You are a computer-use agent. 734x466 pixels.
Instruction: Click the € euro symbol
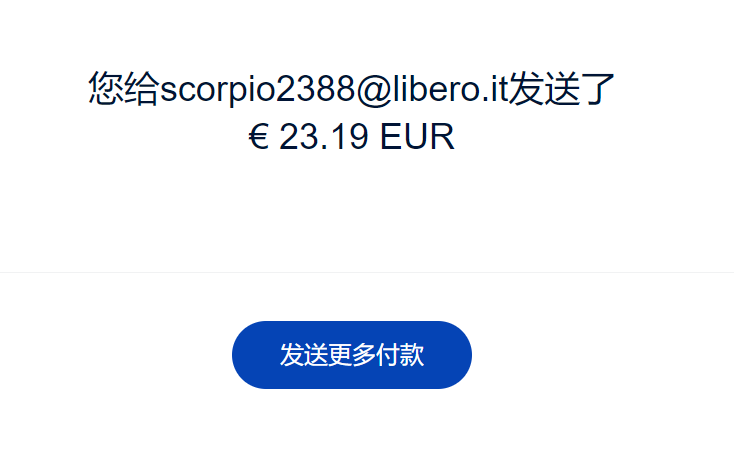click(258, 137)
